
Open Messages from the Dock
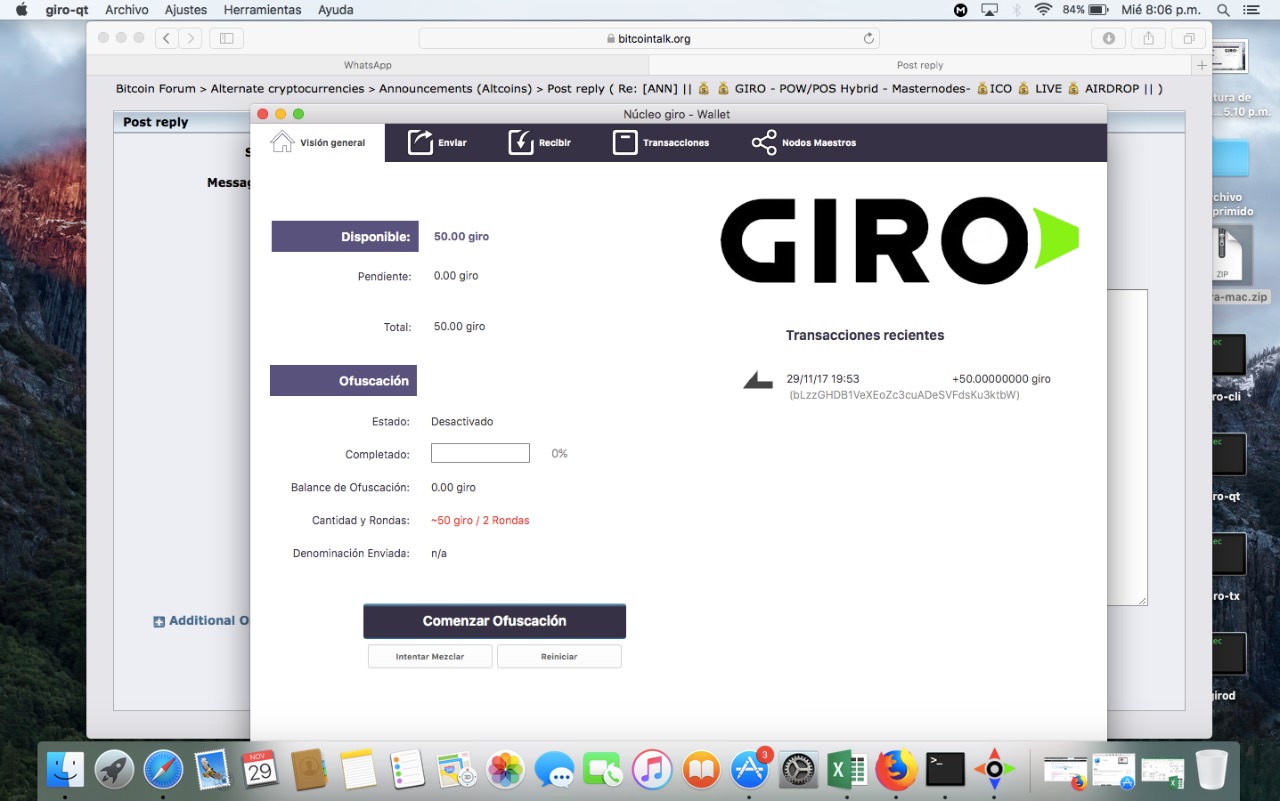[555, 770]
